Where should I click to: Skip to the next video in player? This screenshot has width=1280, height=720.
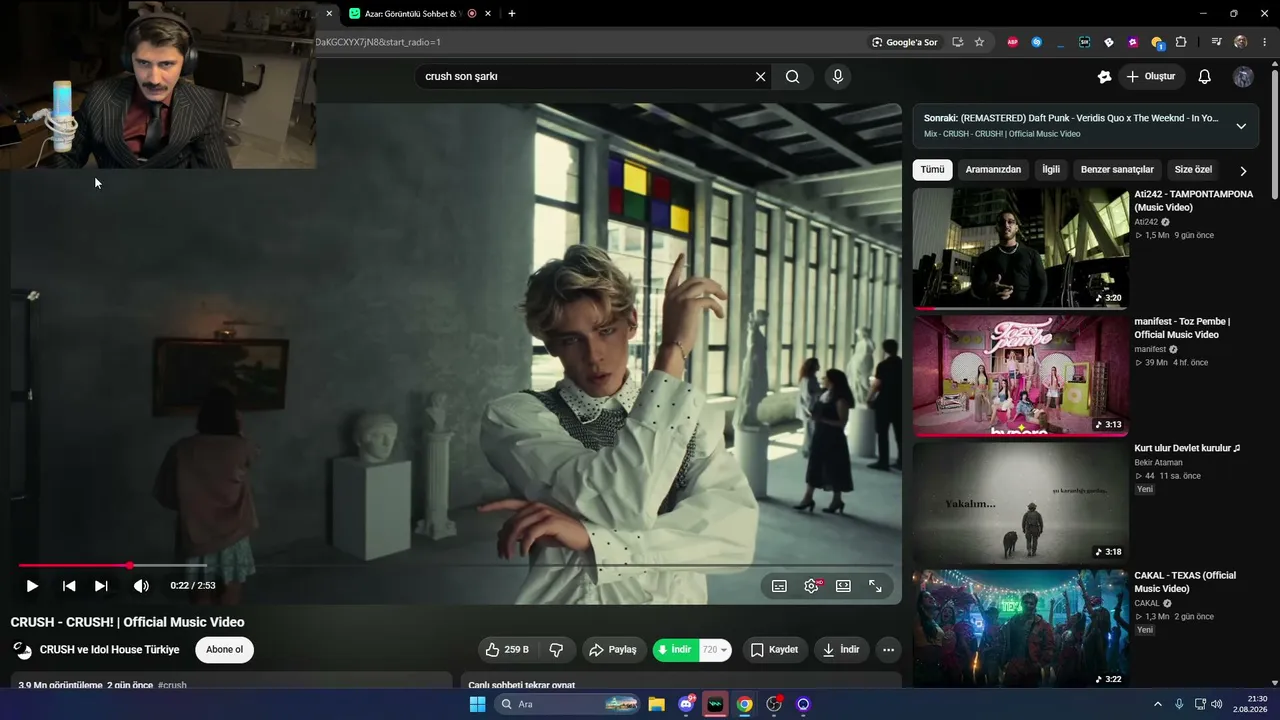[x=101, y=586]
